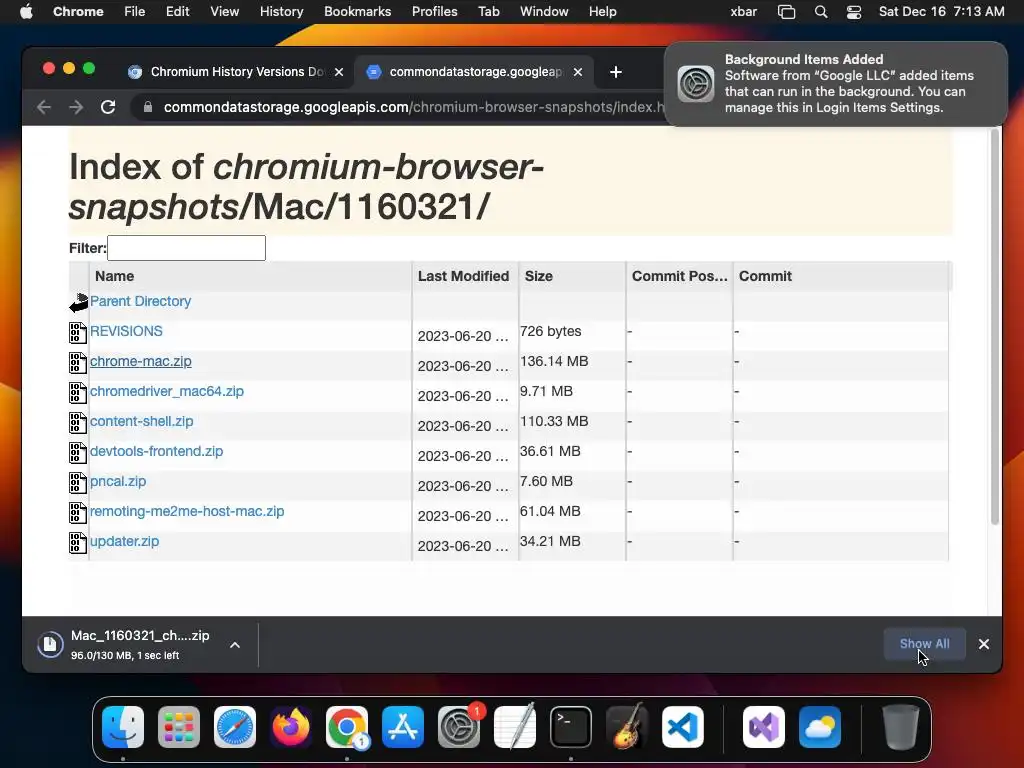Open Control Center in menu bar
The width and height of the screenshot is (1024, 768).
click(x=854, y=12)
